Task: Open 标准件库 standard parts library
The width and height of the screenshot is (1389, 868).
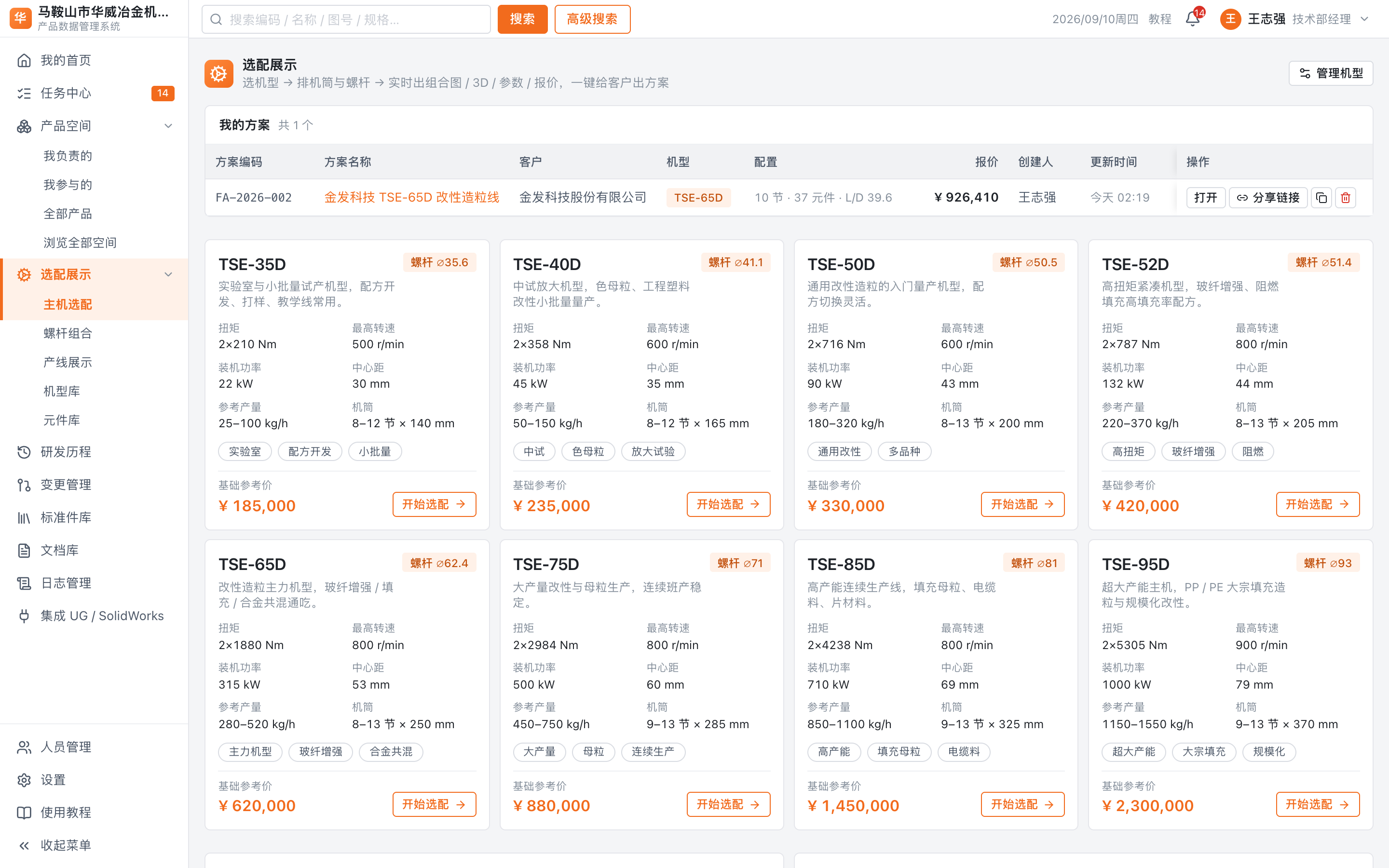Action: coord(95,517)
